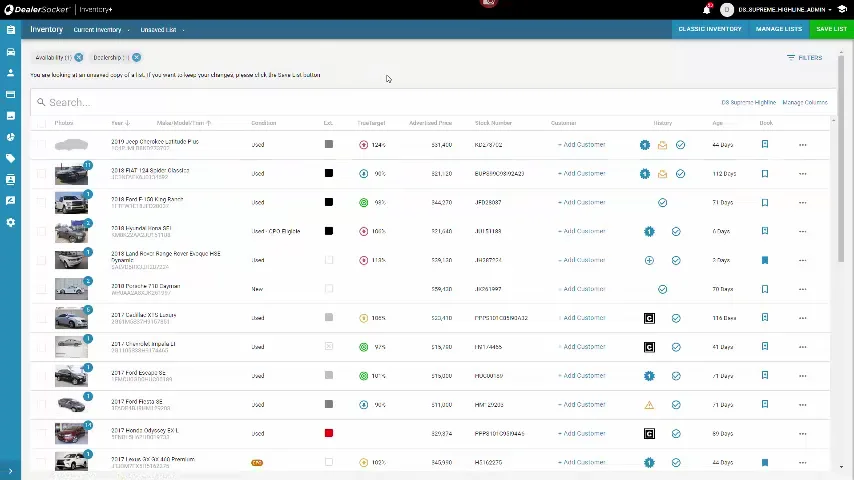Click the warning triangle icon for Ford Fiesta
The height and width of the screenshot is (480, 854).
649,405
